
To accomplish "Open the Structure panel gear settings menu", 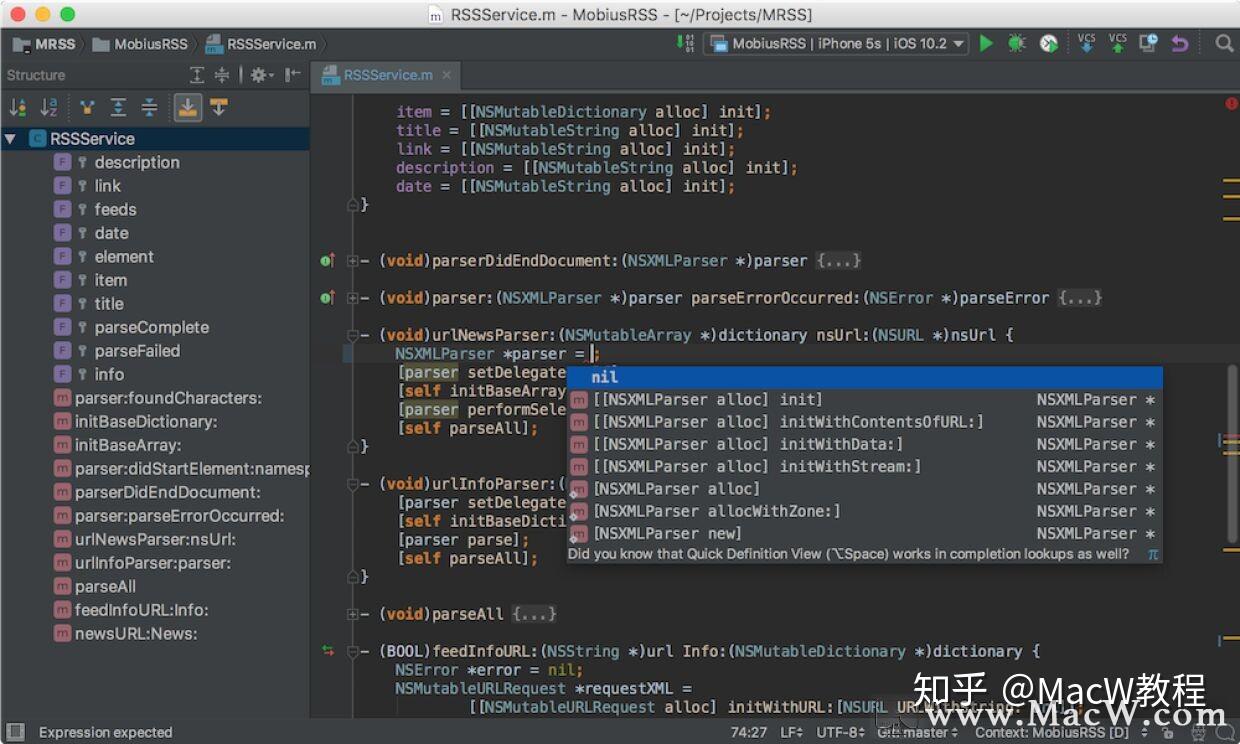I will pyautogui.click(x=260, y=75).
